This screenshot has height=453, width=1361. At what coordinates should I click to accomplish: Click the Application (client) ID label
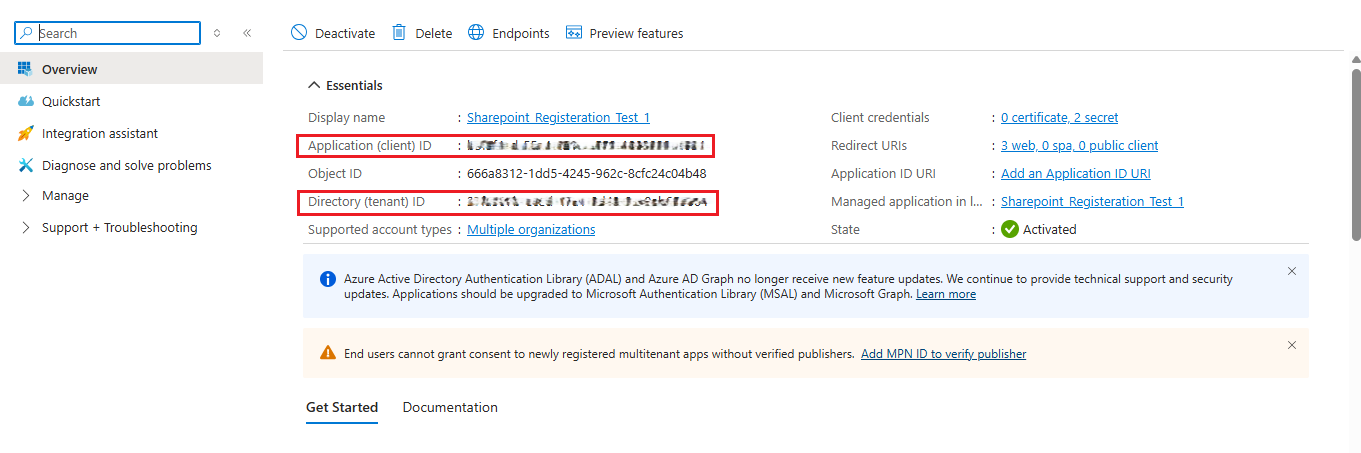pyautogui.click(x=370, y=145)
